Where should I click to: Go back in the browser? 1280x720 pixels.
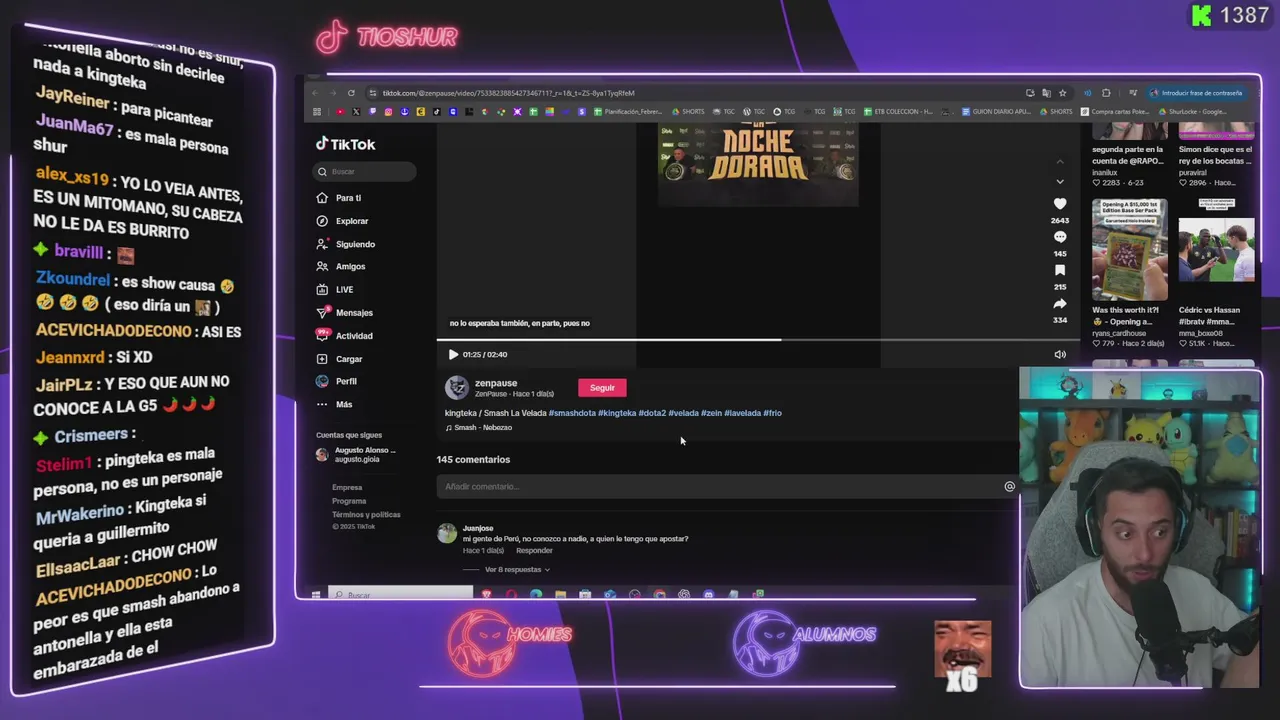click(x=315, y=93)
